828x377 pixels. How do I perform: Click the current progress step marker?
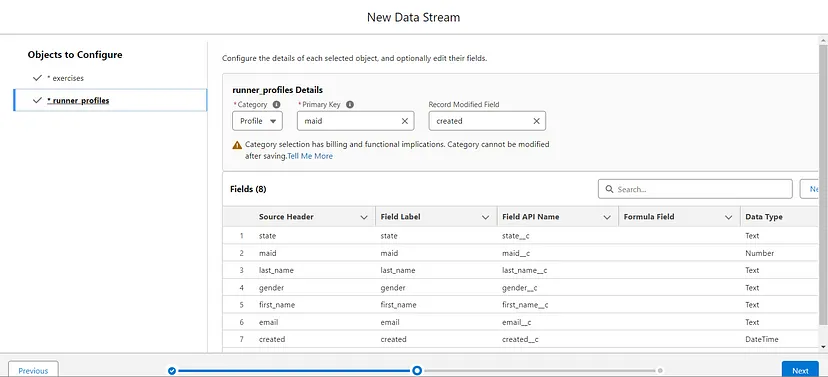(x=417, y=371)
